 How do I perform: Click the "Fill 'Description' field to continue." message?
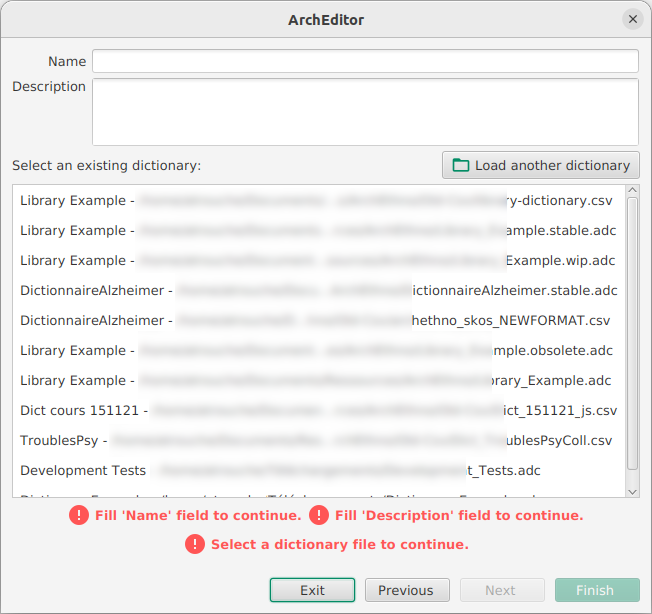coord(459,515)
